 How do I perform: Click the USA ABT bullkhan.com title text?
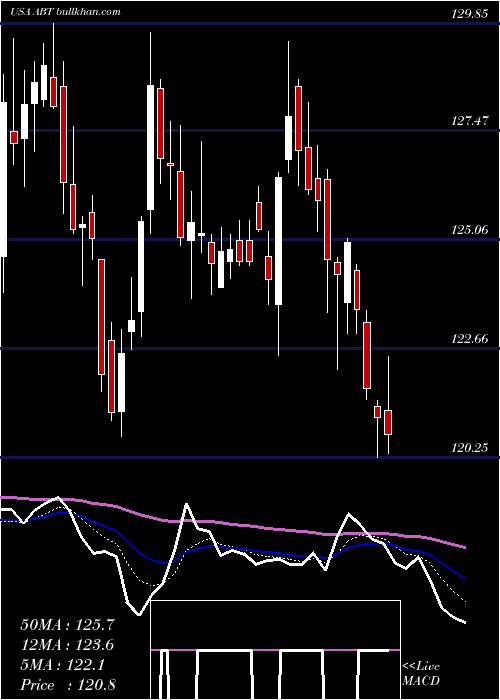(66, 12)
